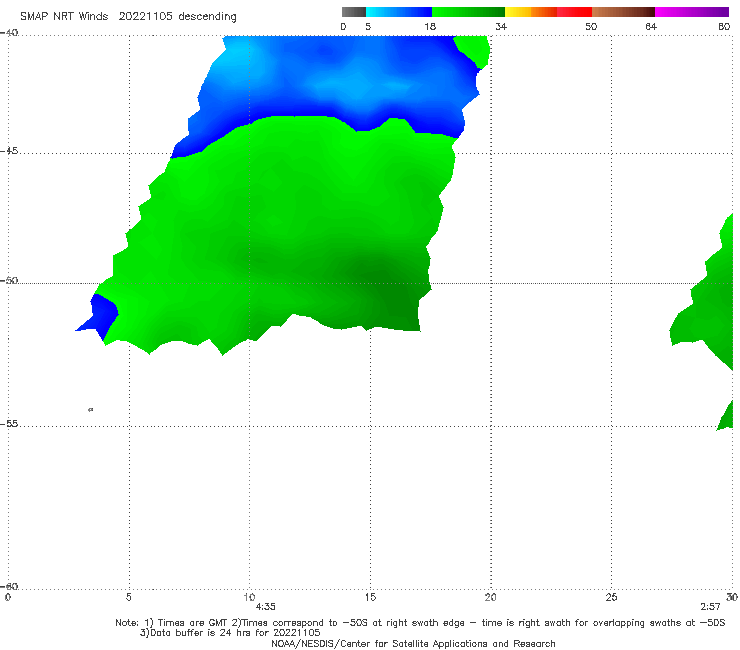Image resolution: width=740 pixels, height=650 pixels.
Task: Click the small blue patch near 4E 51S
Action: tap(100, 315)
